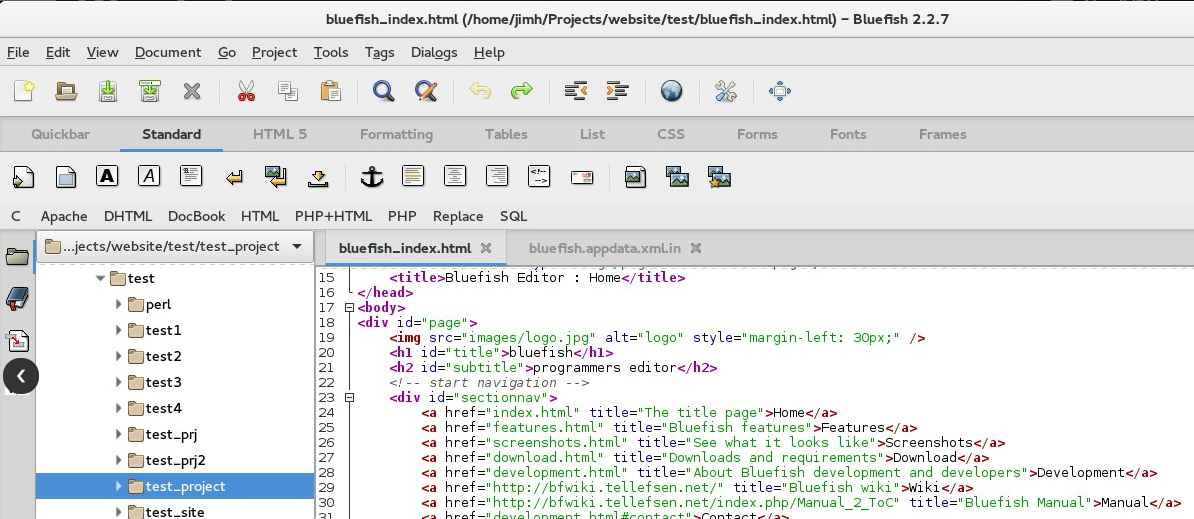Insert Paragraph tag icon
Screen dimensions: 1194x519
191,177
